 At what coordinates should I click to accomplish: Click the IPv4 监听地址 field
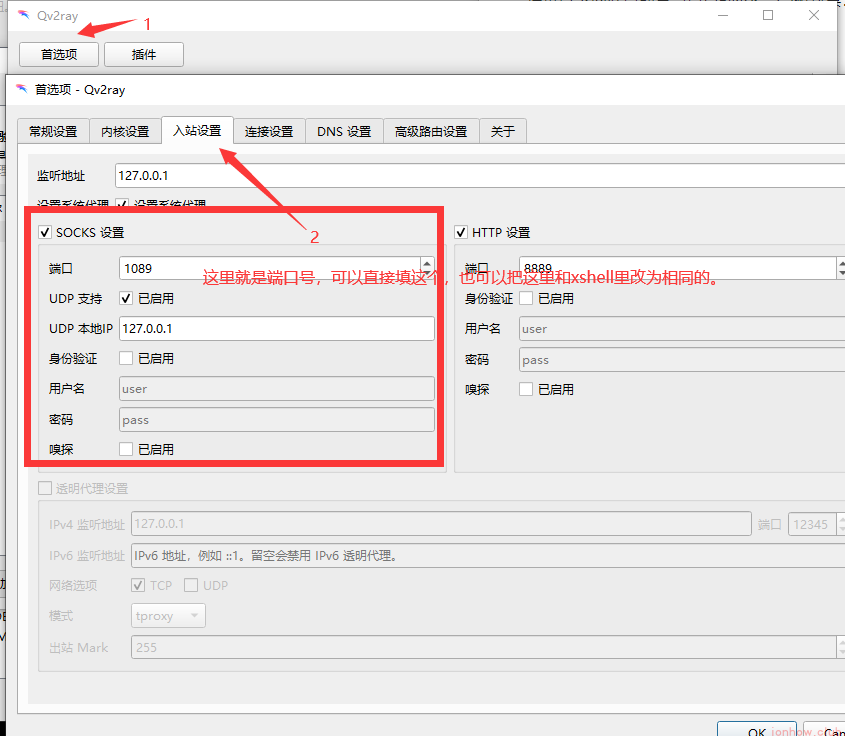point(441,524)
